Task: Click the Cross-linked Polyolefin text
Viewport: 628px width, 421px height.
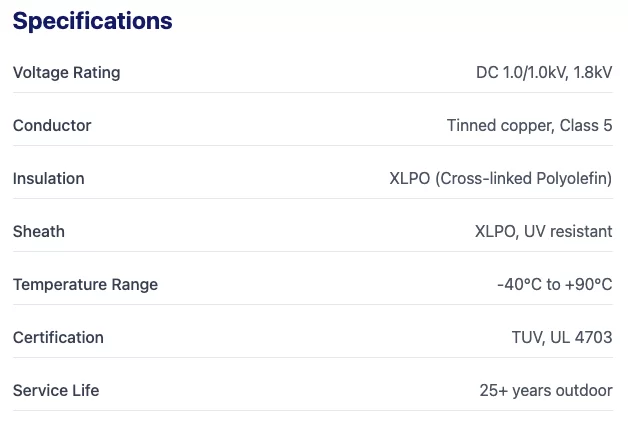Action: [x=524, y=179]
